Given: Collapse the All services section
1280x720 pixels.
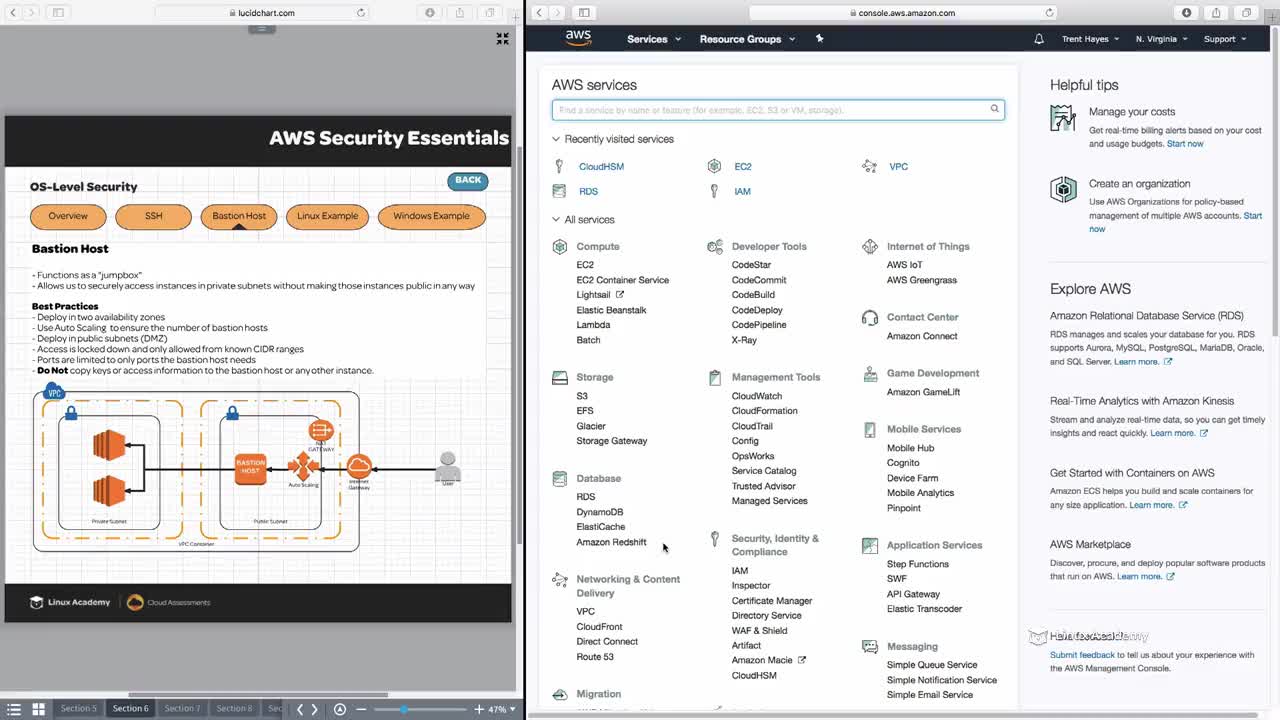Looking at the screenshot, I should [583, 220].
